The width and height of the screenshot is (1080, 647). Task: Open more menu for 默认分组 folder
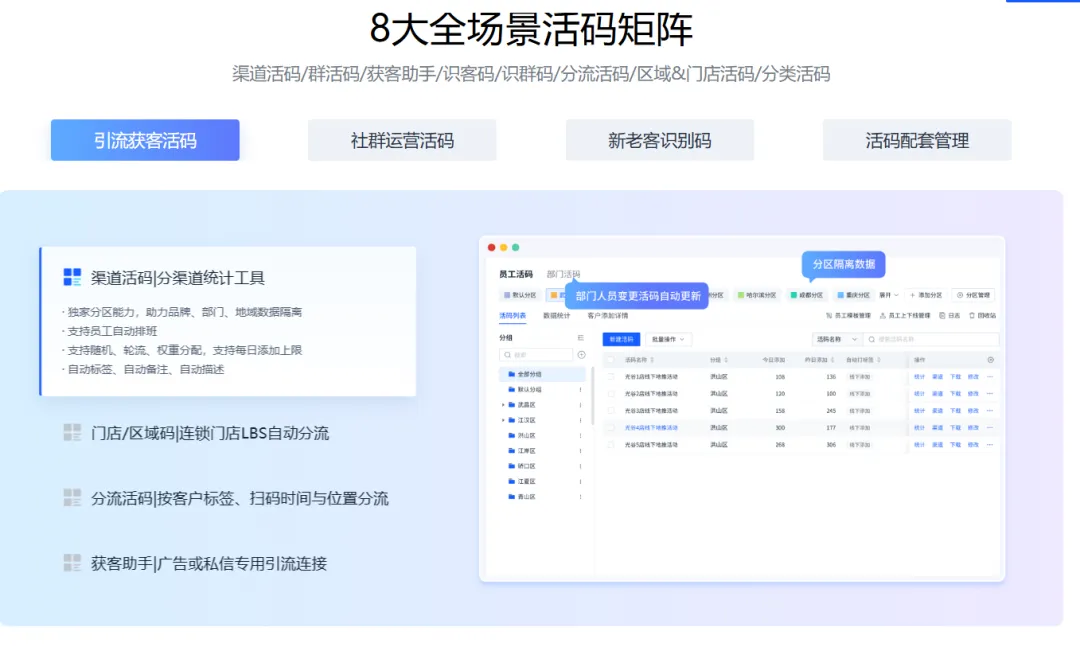[x=580, y=390]
